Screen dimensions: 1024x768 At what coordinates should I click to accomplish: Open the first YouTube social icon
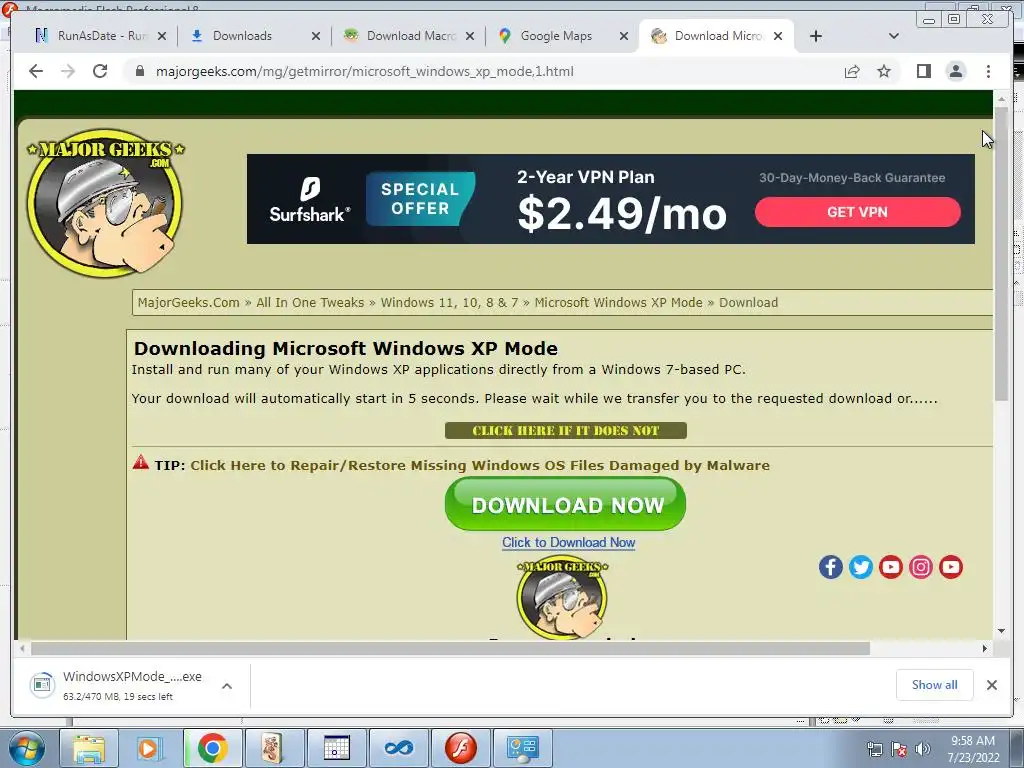point(891,567)
